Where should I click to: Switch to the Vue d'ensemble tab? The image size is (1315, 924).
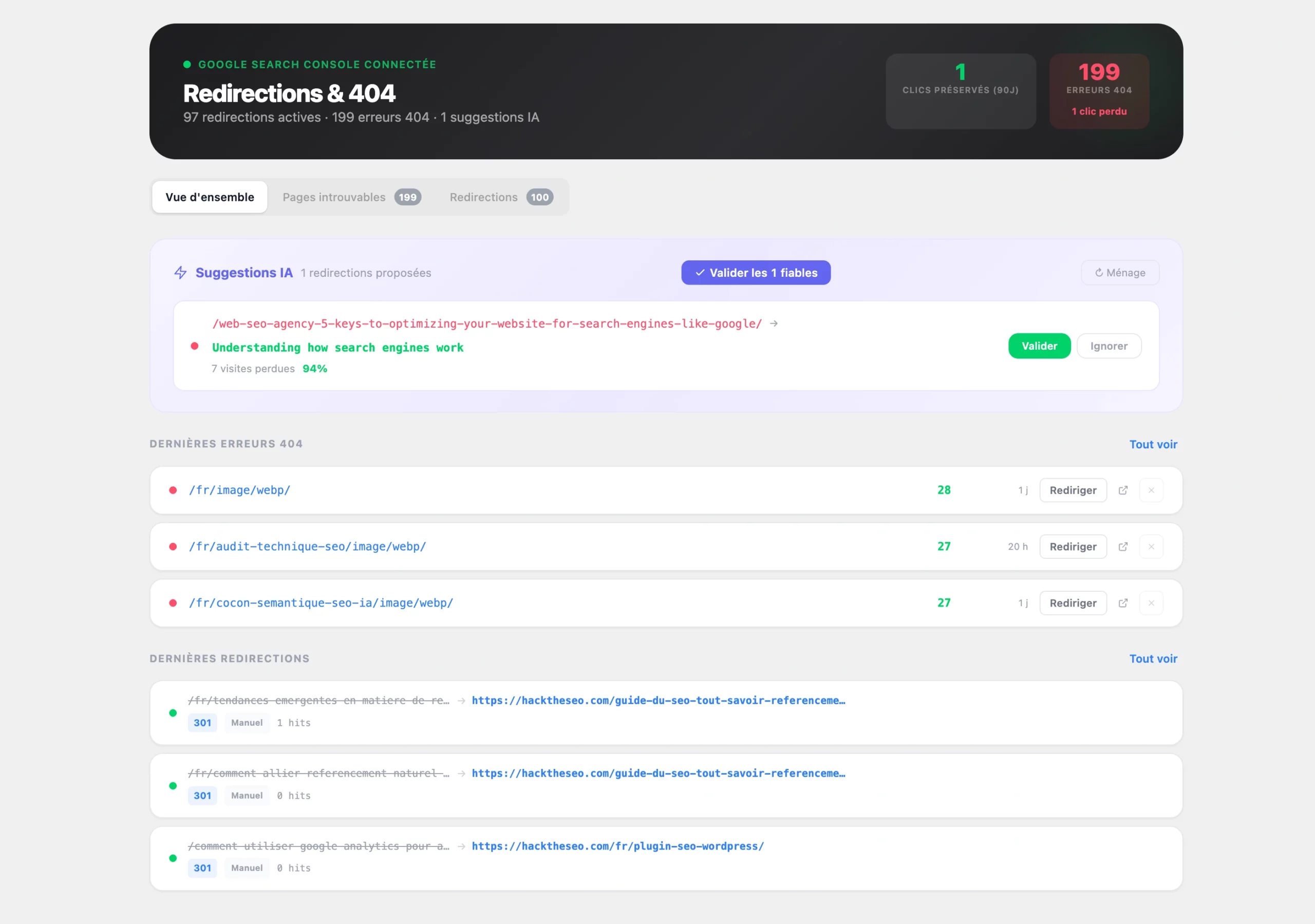pos(210,197)
